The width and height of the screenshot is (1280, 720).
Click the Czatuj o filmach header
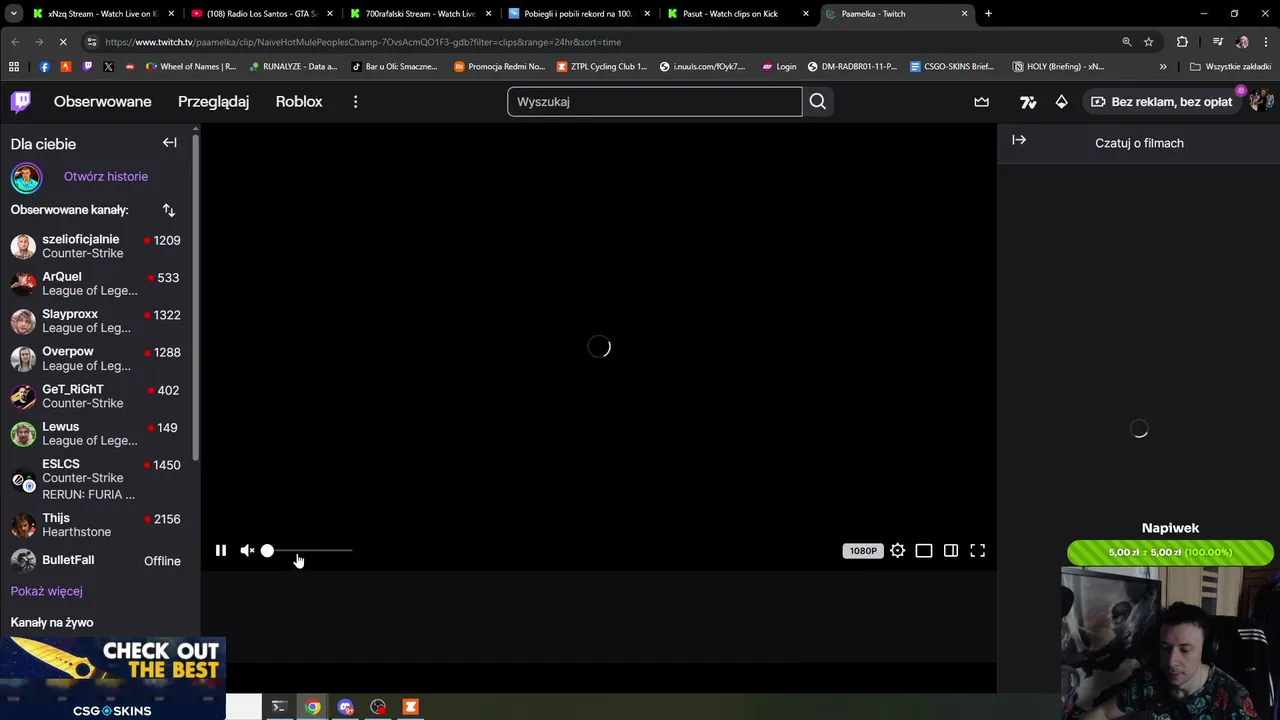click(1139, 143)
